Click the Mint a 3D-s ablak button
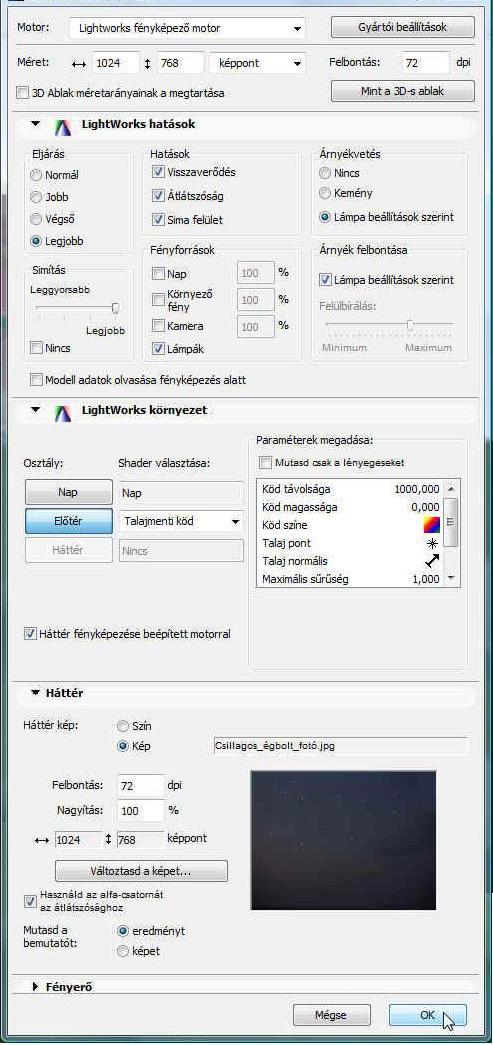The width and height of the screenshot is (493, 1045). [403, 91]
